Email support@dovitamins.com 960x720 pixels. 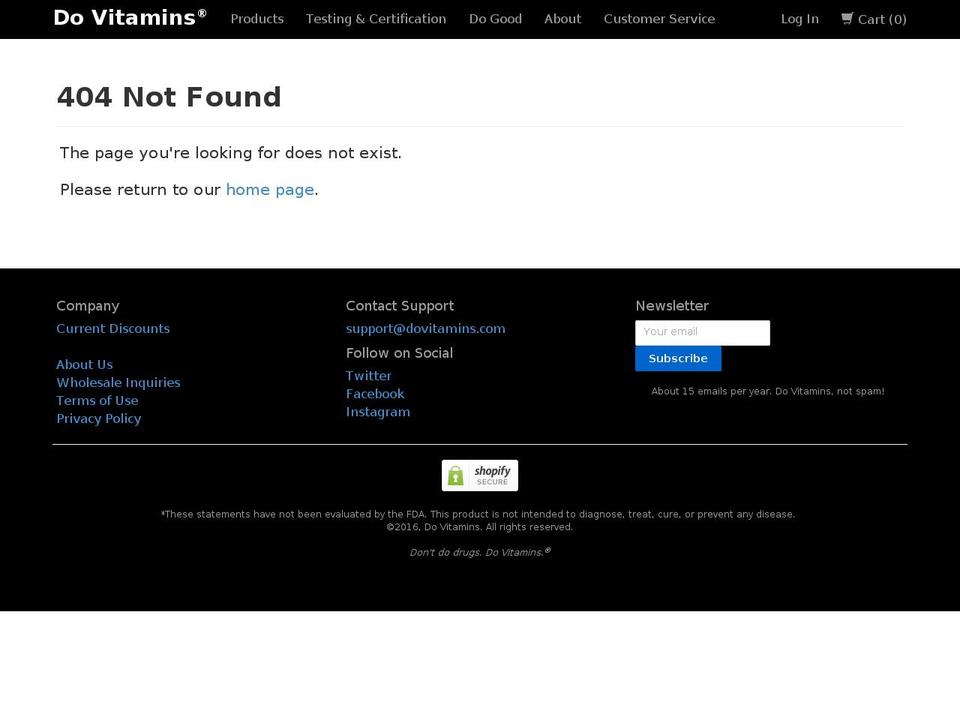[x=426, y=329]
